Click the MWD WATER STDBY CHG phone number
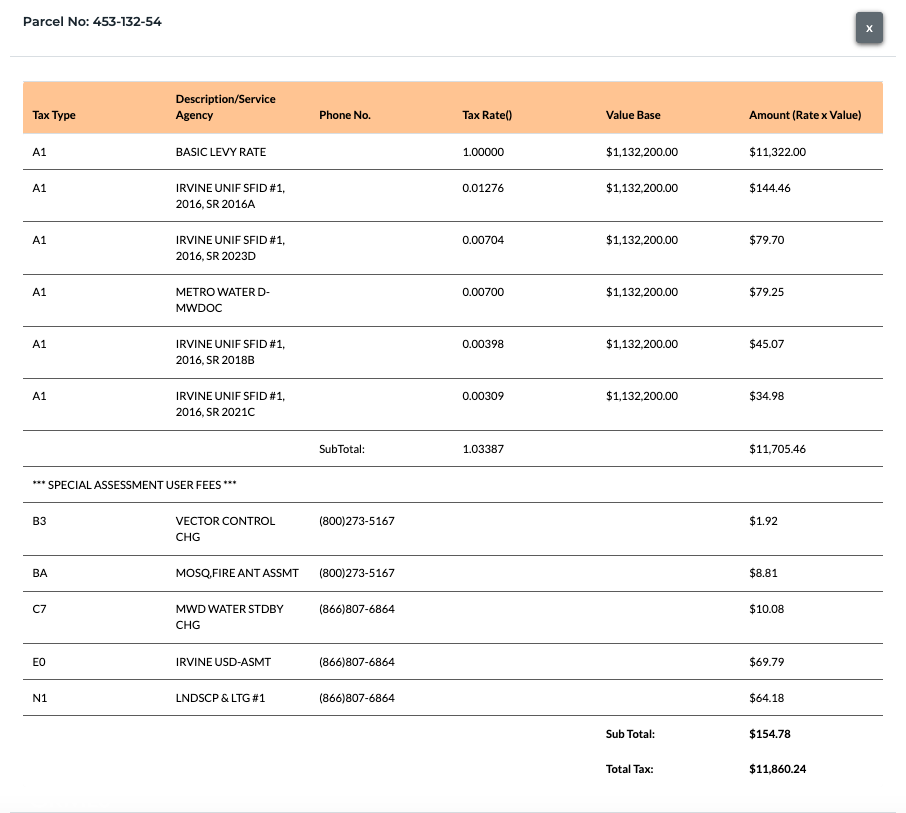Image resolution: width=906 pixels, height=813 pixels. pos(357,608)
